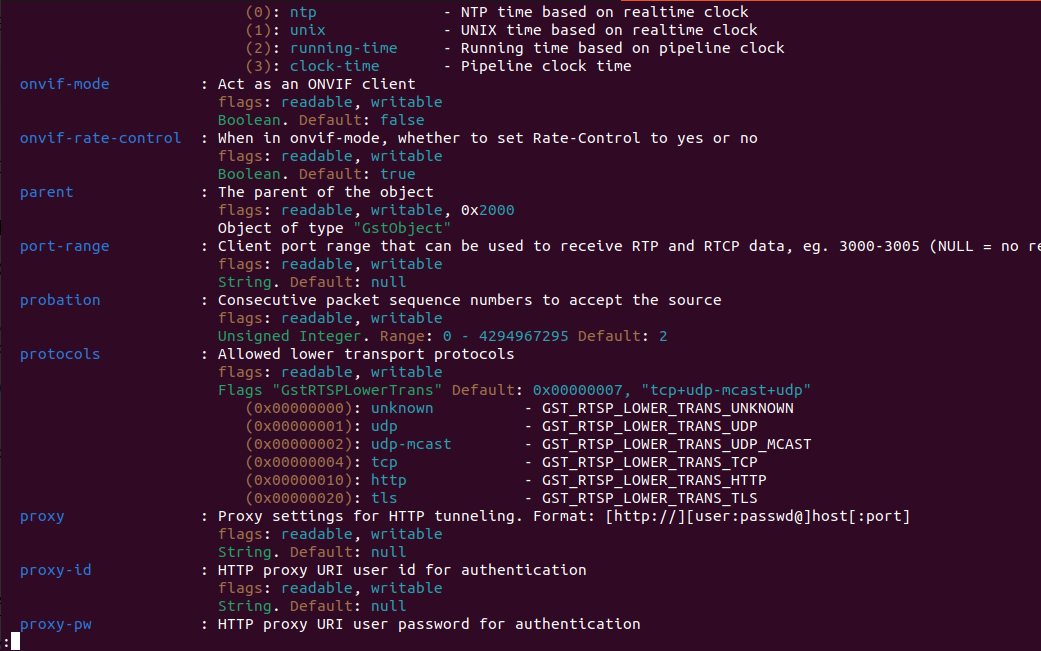Click the protocols property name
The height and width of the screenshot is (651, 1041).
(x=60, y=354)
